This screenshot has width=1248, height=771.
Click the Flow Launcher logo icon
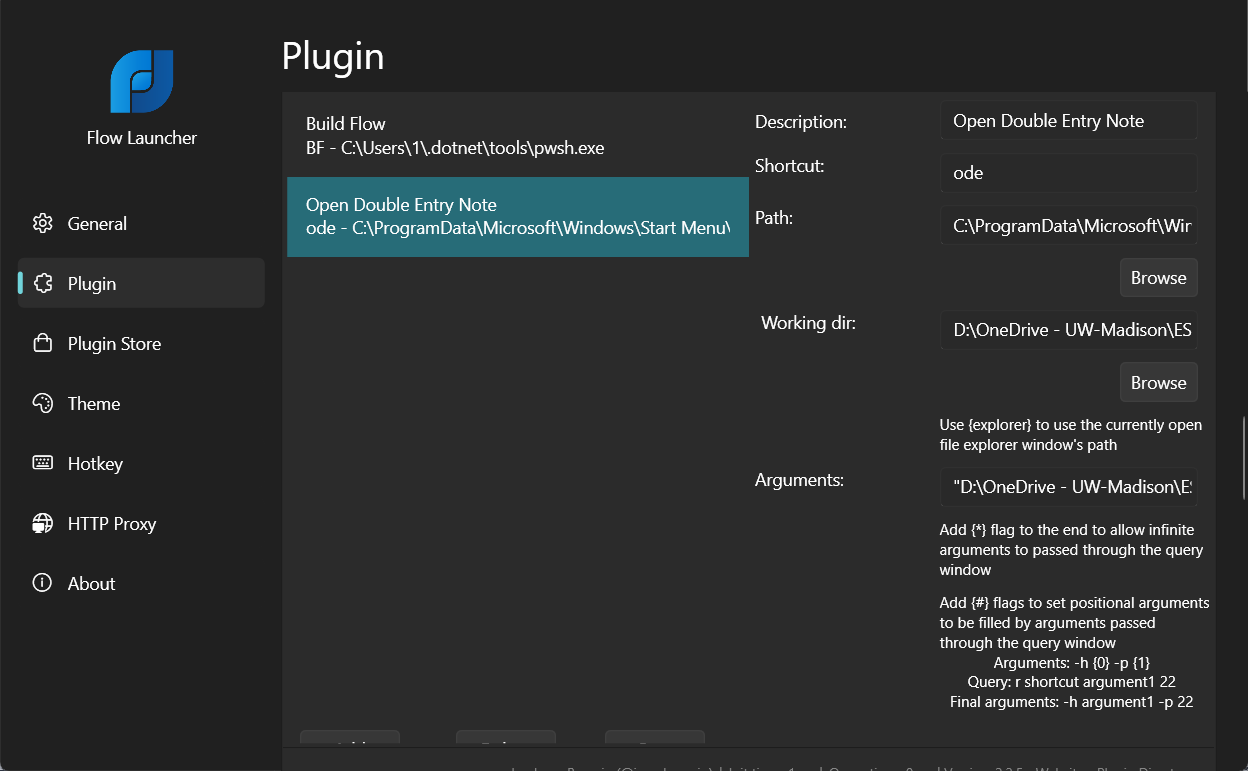click(142, 81)
